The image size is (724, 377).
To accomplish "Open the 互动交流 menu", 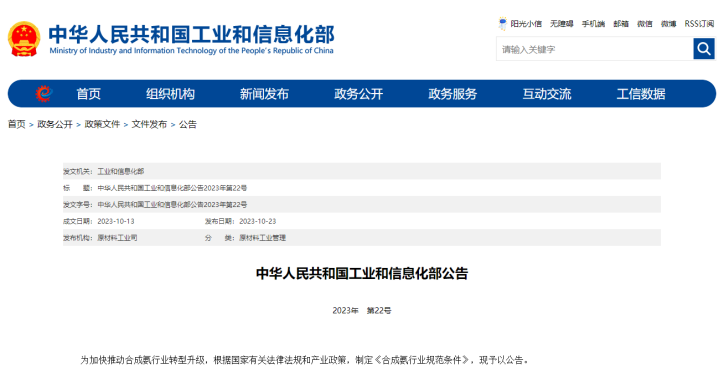I will (547, 94).
